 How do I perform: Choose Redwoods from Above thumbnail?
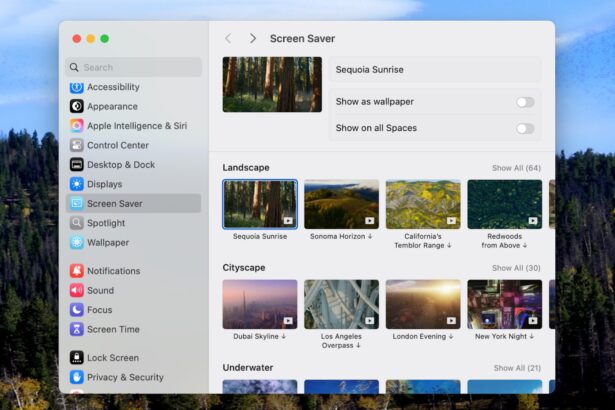505,204
